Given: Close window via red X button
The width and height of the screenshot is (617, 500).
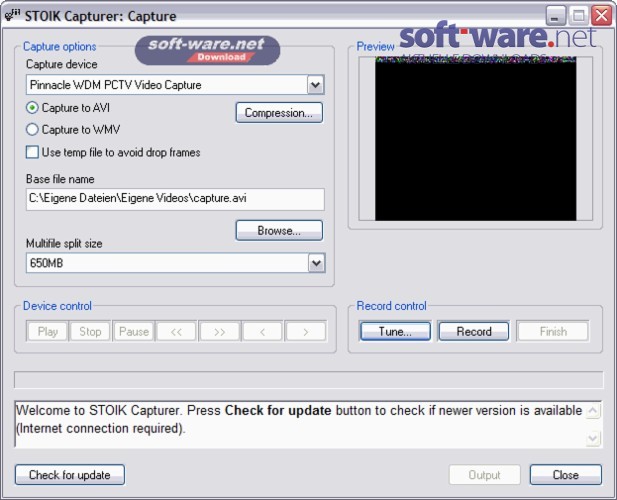Looking at the screenshot, I should (x=602, y=16).
